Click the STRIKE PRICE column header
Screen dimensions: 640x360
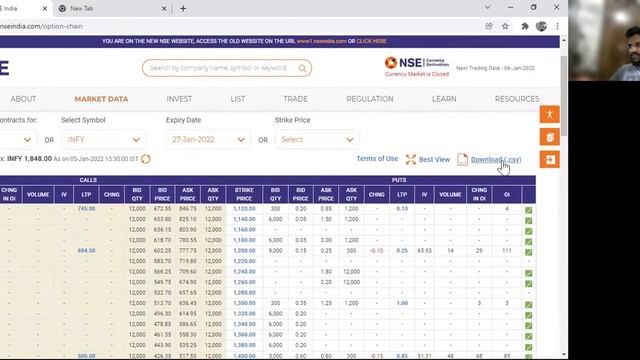tap(244, 194)
